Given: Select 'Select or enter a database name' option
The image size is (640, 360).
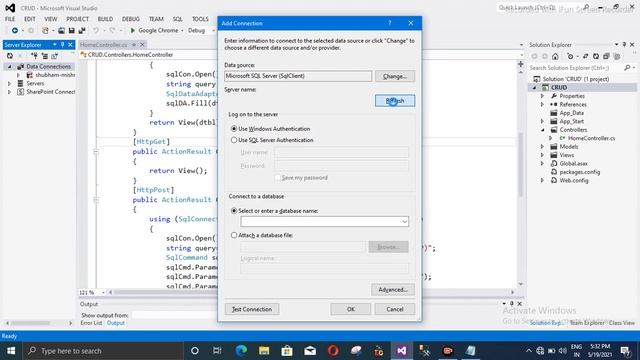Looking at the screenshot, I should coord(234,211).
